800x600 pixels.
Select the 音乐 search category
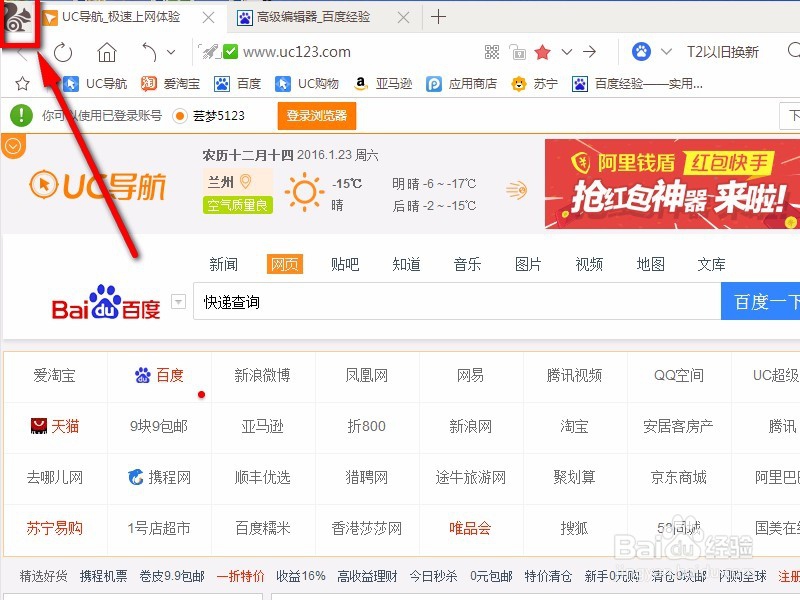(x=467, y=264)
